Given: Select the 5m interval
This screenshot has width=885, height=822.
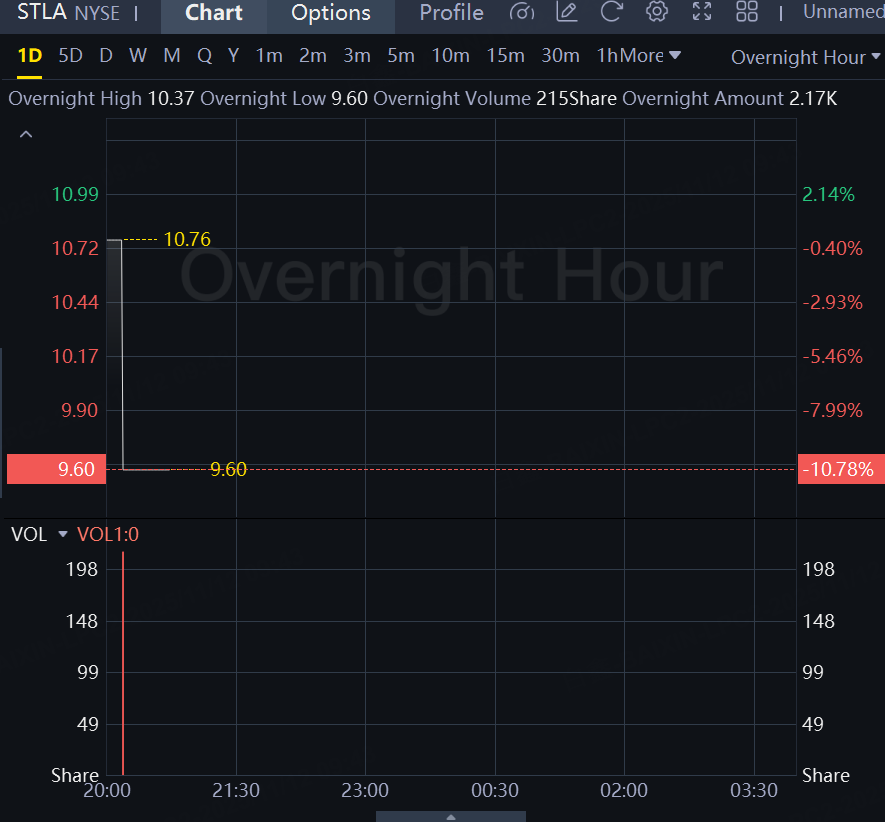Looking at the screenshot, I should tap(401, 55).
